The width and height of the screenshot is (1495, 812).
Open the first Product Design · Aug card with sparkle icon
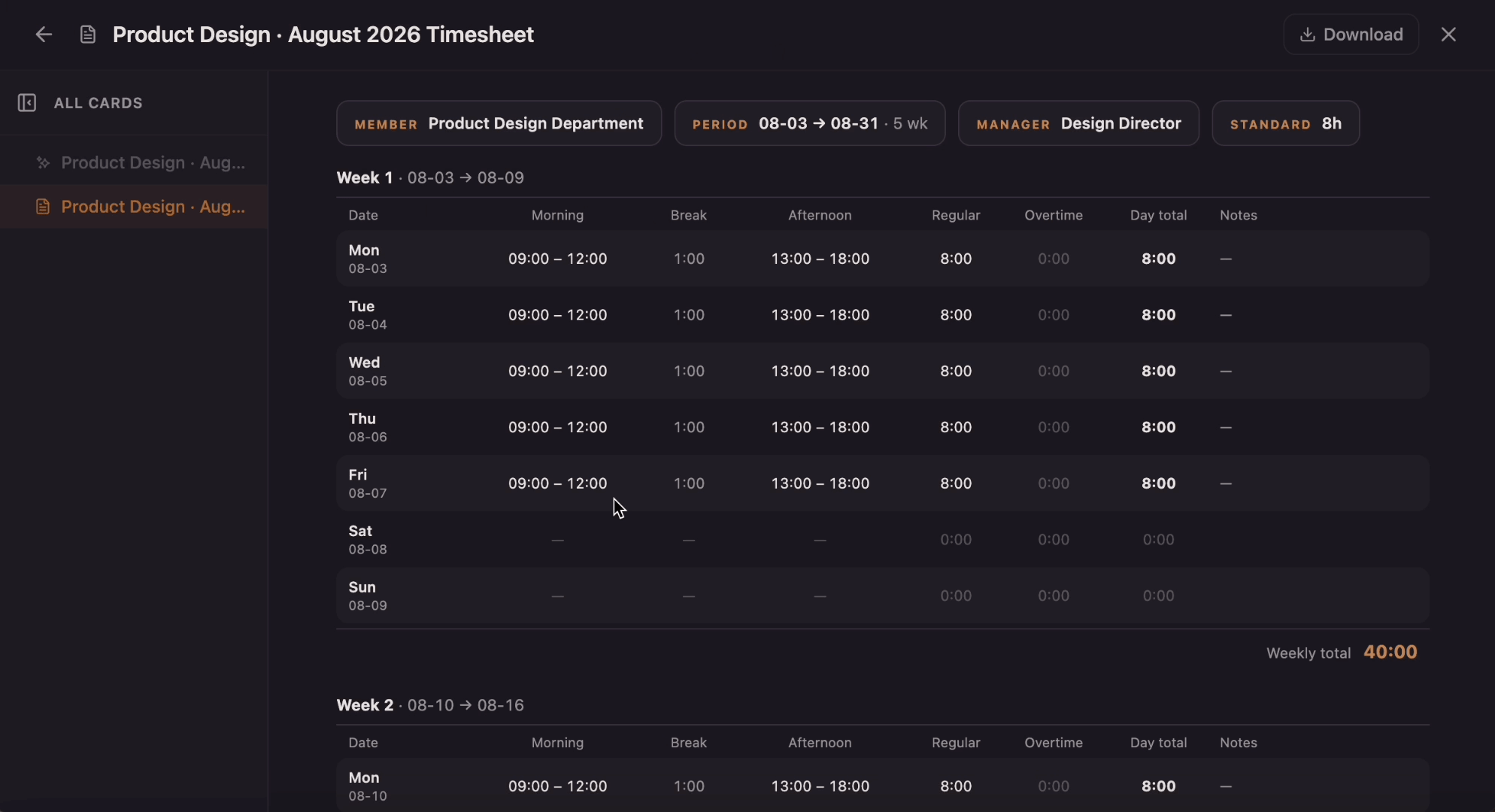134,162
